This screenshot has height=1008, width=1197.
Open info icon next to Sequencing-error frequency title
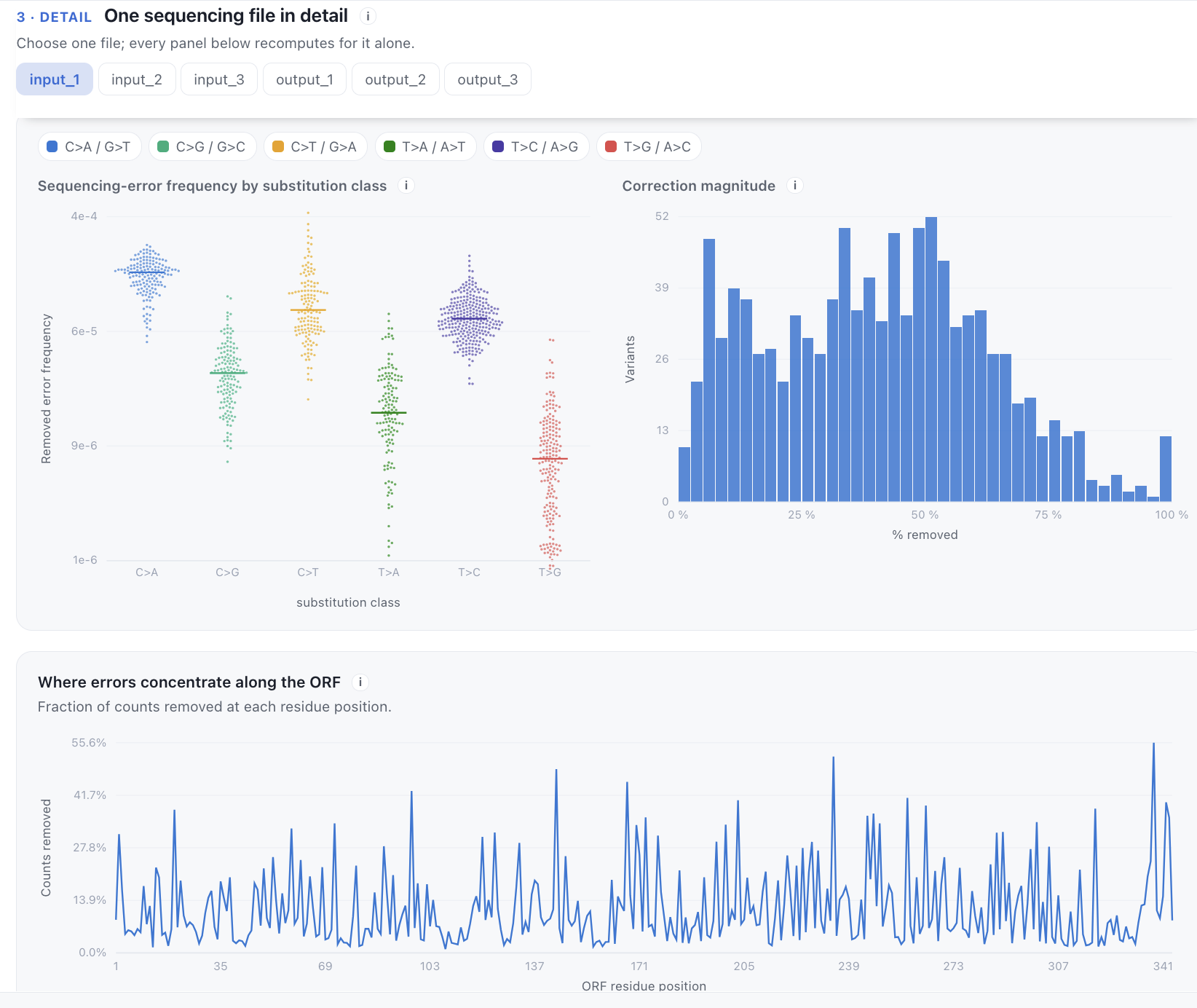coord(406,186)
